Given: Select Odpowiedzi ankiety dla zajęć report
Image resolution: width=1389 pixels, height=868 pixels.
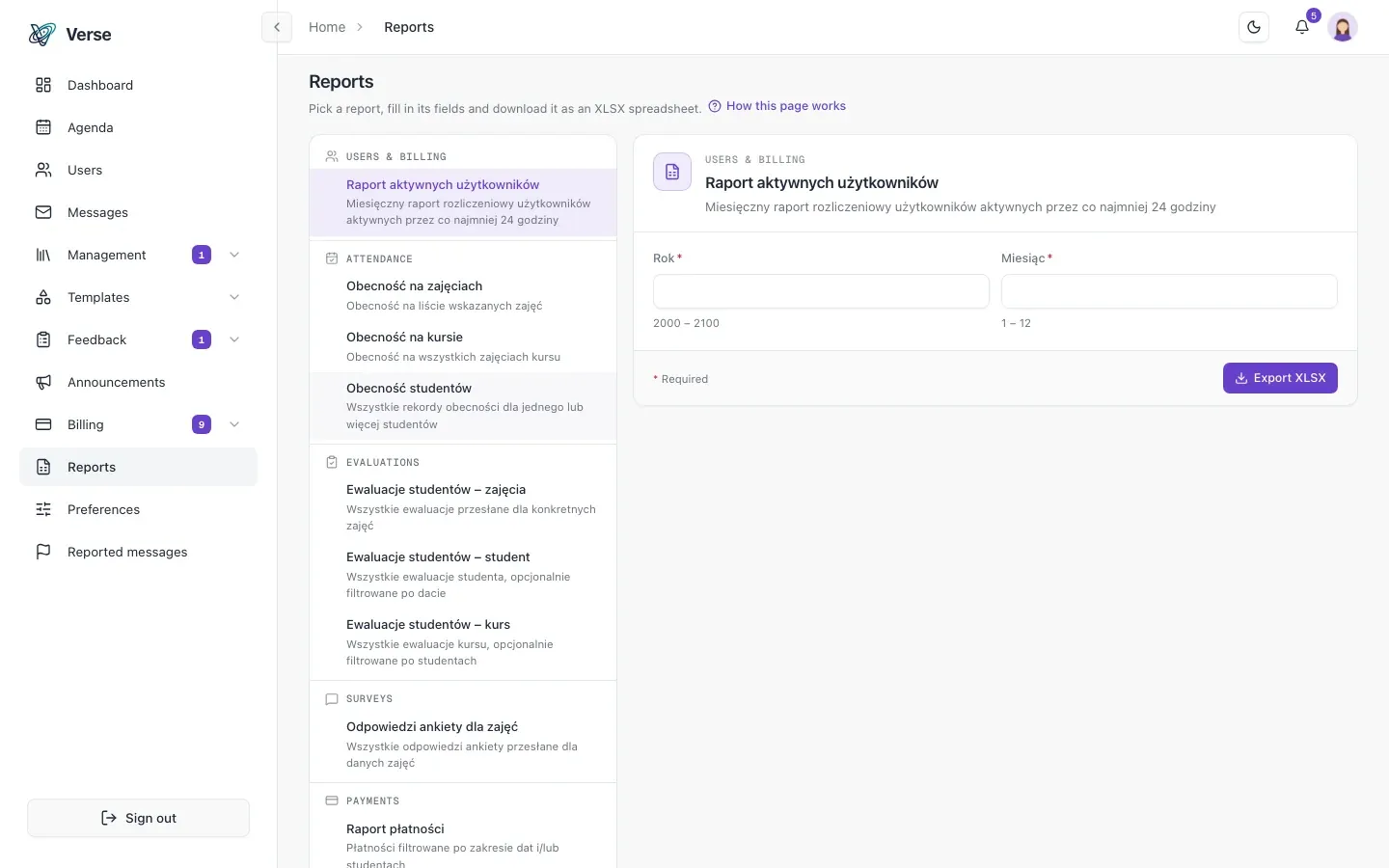Looking at the screenshot, I should [463, 745].
